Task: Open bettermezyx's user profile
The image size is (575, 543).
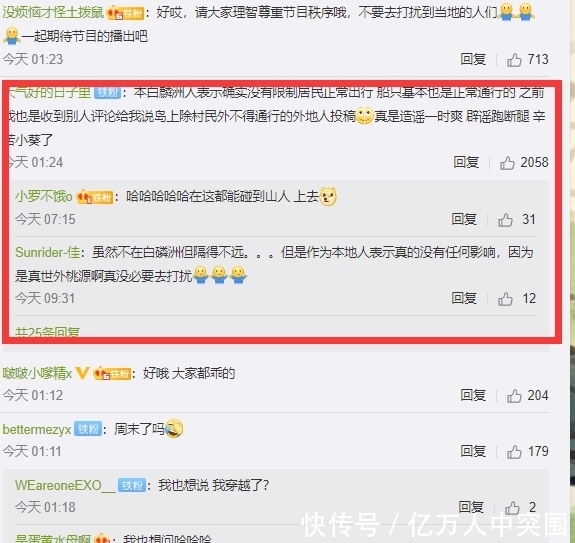Action: (x=37, y=429)
